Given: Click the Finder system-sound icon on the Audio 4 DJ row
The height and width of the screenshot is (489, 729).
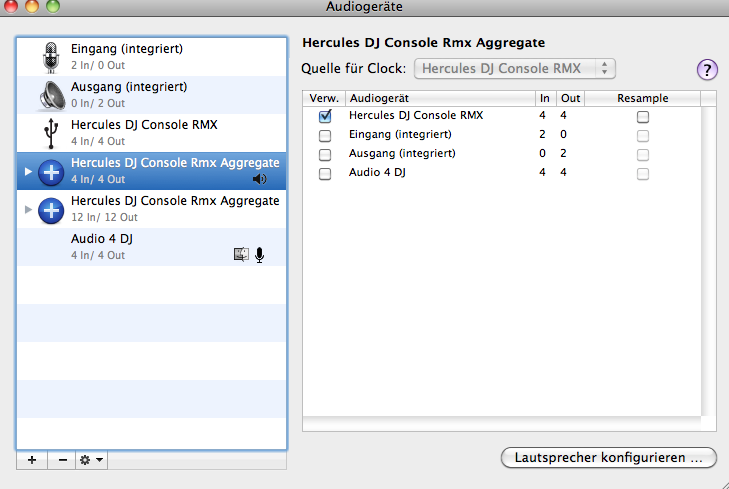Looking at the screenshot, I should [x=241, y=254].
